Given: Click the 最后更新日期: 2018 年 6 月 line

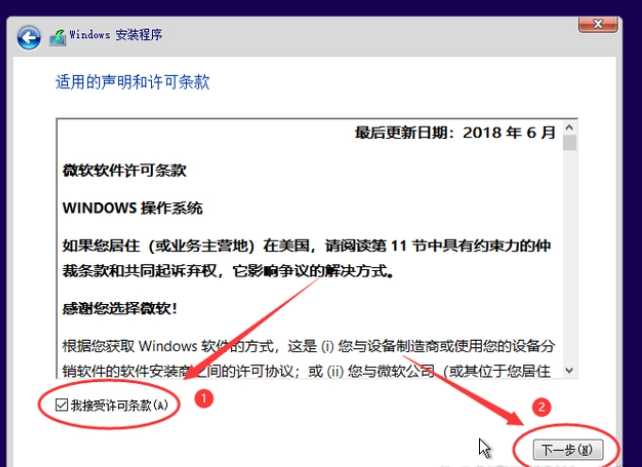Looking at the screenshot, I should [455, 134].
